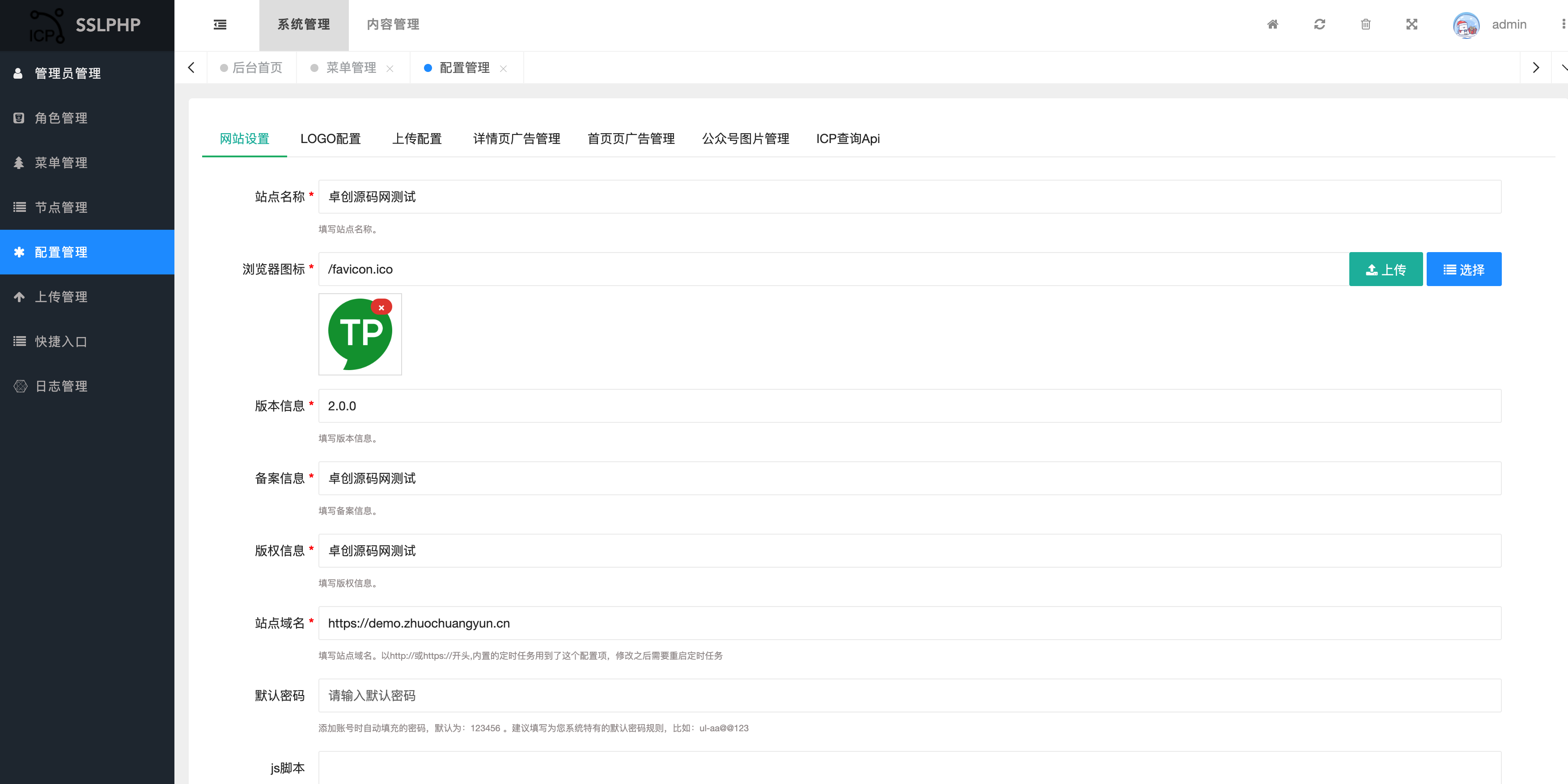Open 管理员管理 in the sidebar
This screenshot has height=784, width=1568.
[x=87, y=73]
